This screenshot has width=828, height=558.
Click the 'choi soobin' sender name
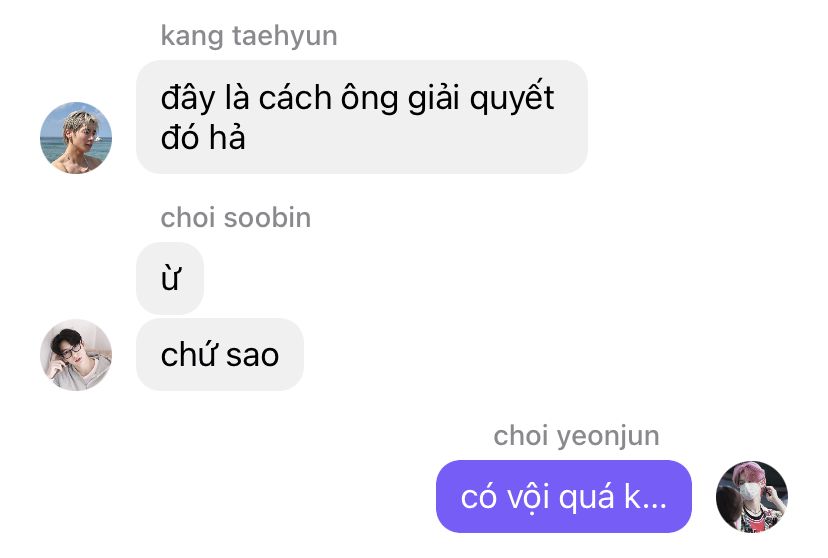(x=236, y=218)
